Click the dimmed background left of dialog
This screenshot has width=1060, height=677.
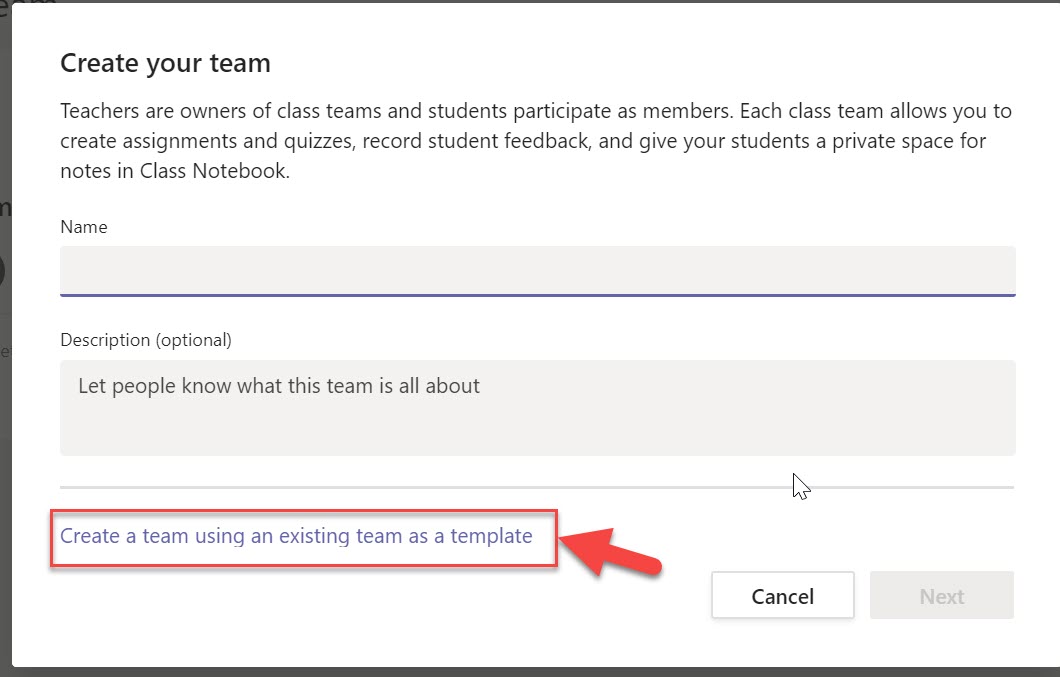(5, 338)
